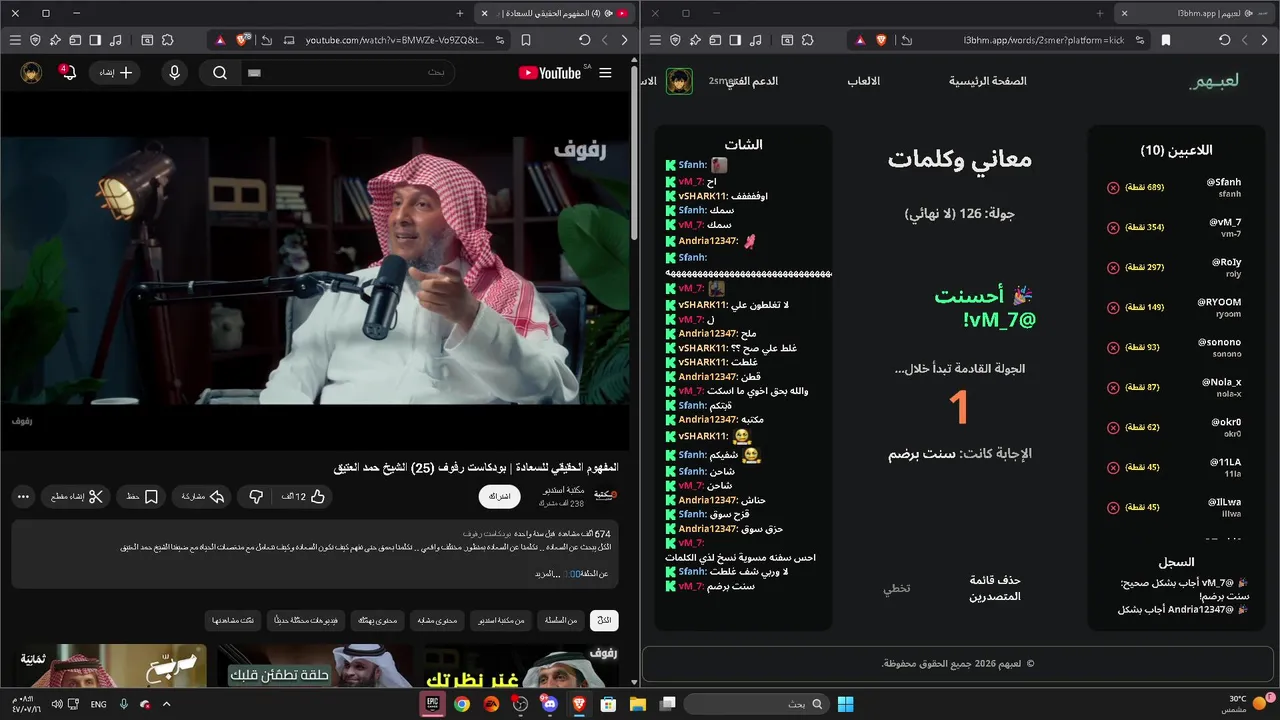Toggle bookmark for l3bhm.app page

click(x=1166, y=40)
